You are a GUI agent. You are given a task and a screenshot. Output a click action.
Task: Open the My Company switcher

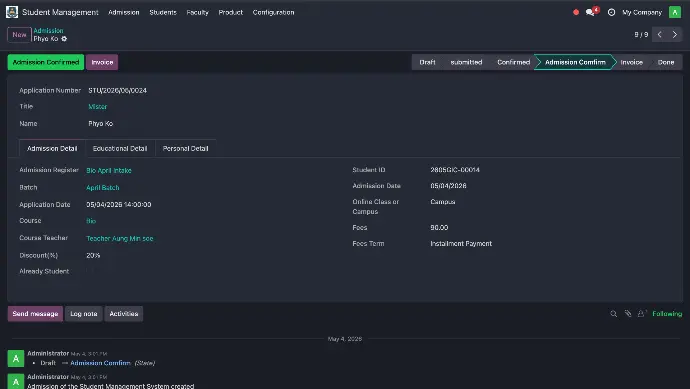coord(642,12)
